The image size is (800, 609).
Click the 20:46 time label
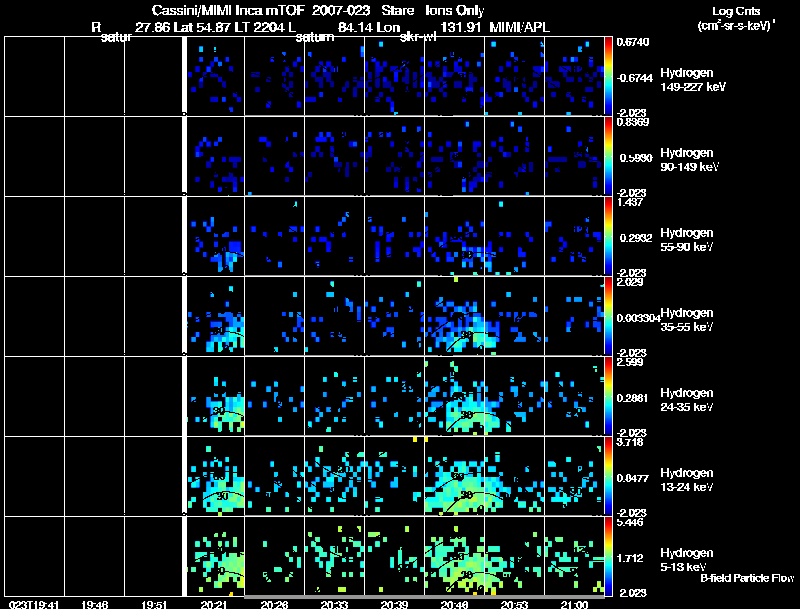pyautogui.click(x=454, y=604)
